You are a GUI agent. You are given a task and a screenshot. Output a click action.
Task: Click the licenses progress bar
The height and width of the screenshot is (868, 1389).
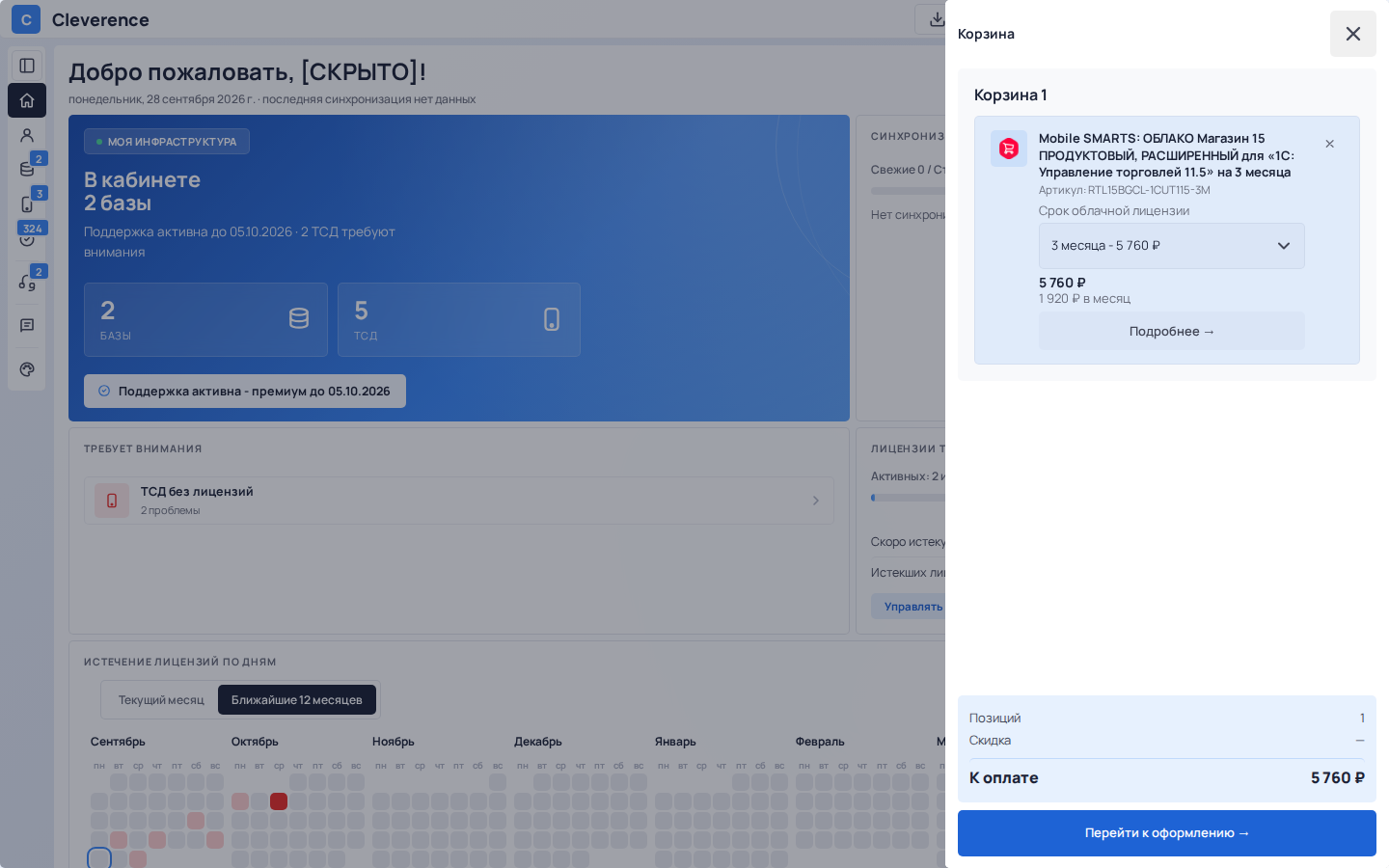tap(908, 498)
